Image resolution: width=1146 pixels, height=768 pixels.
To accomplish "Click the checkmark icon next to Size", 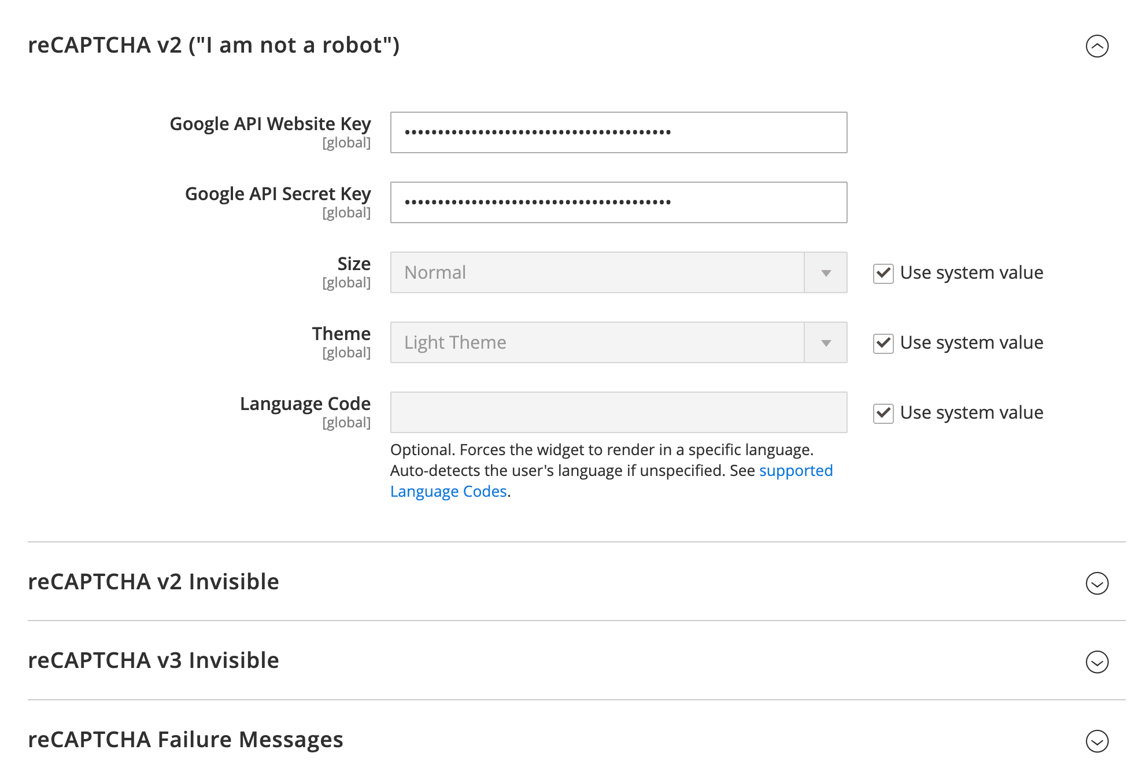I will [x=883, y=272].
